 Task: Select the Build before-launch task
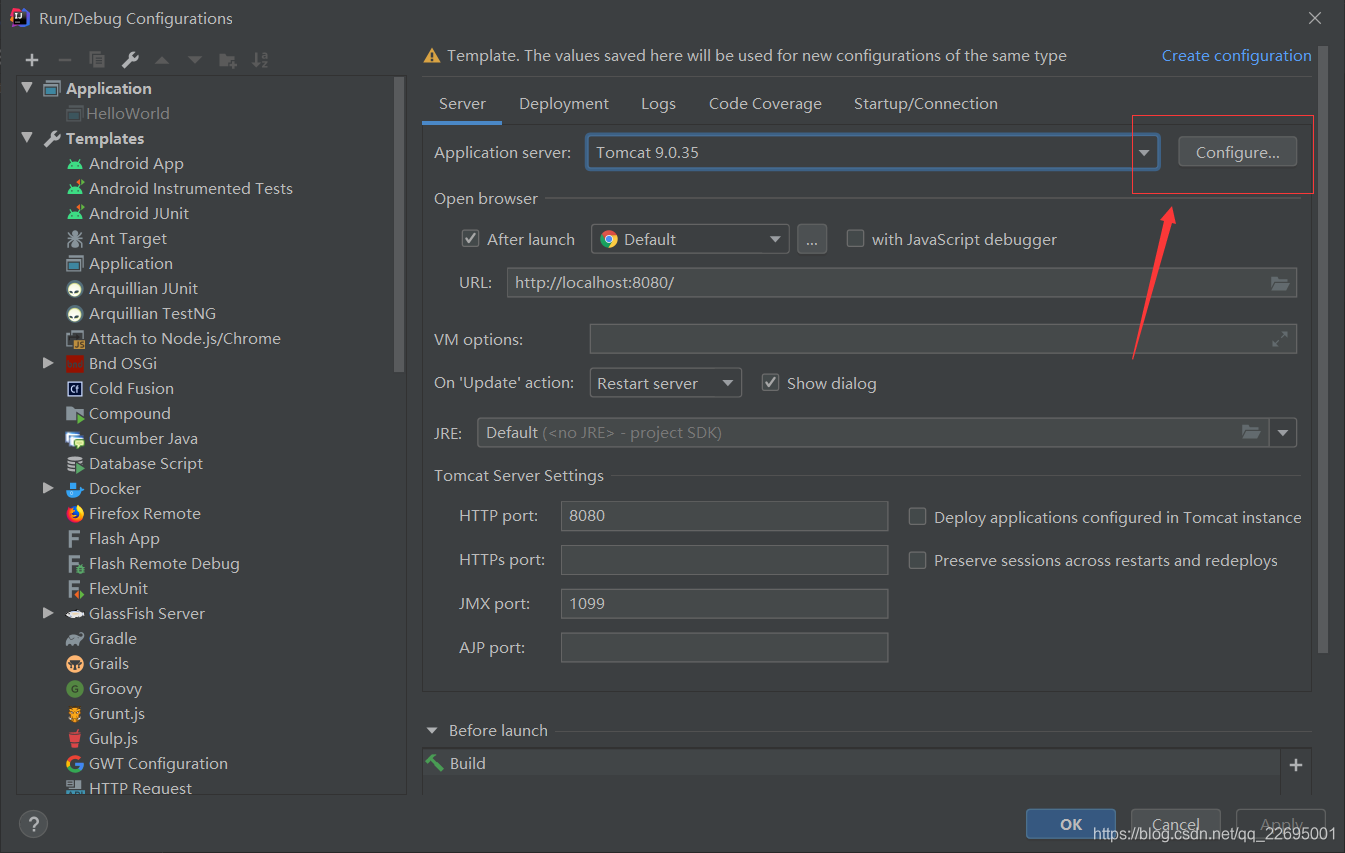point(852,763)
